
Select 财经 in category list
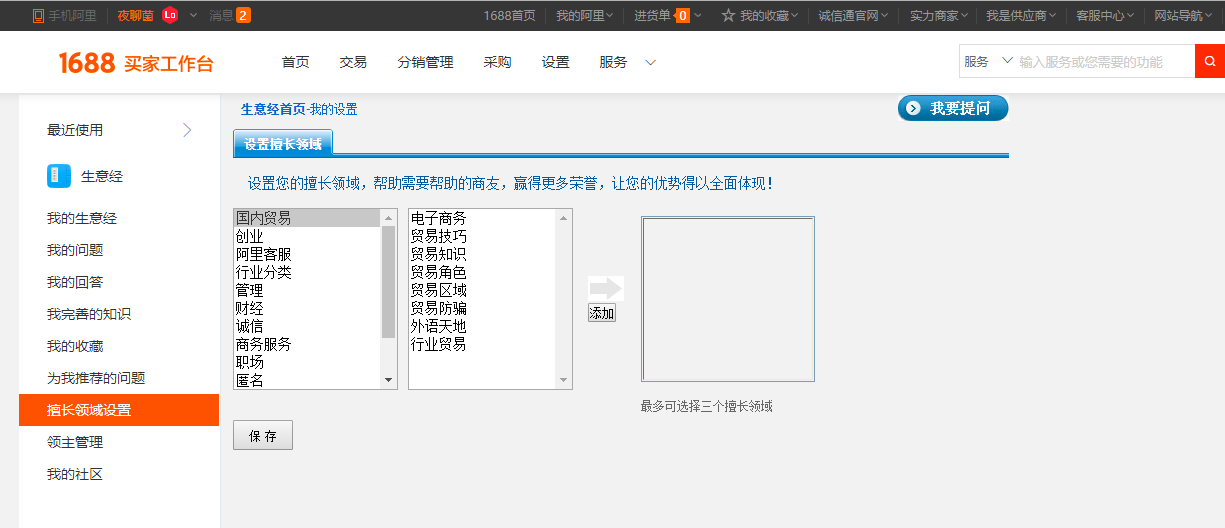click(x=307, y=308)
